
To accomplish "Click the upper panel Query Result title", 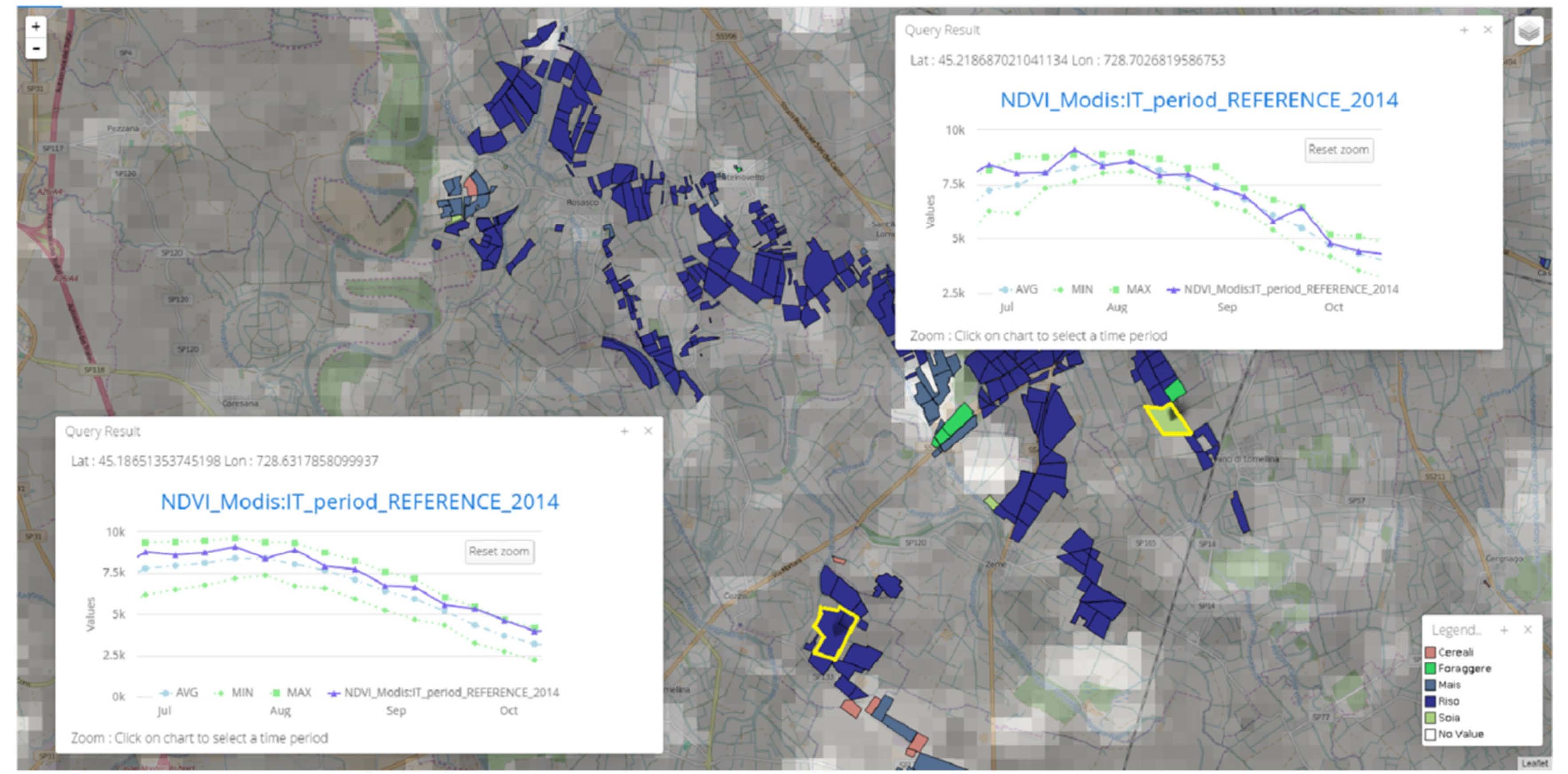I will click(x=942, y=30).
